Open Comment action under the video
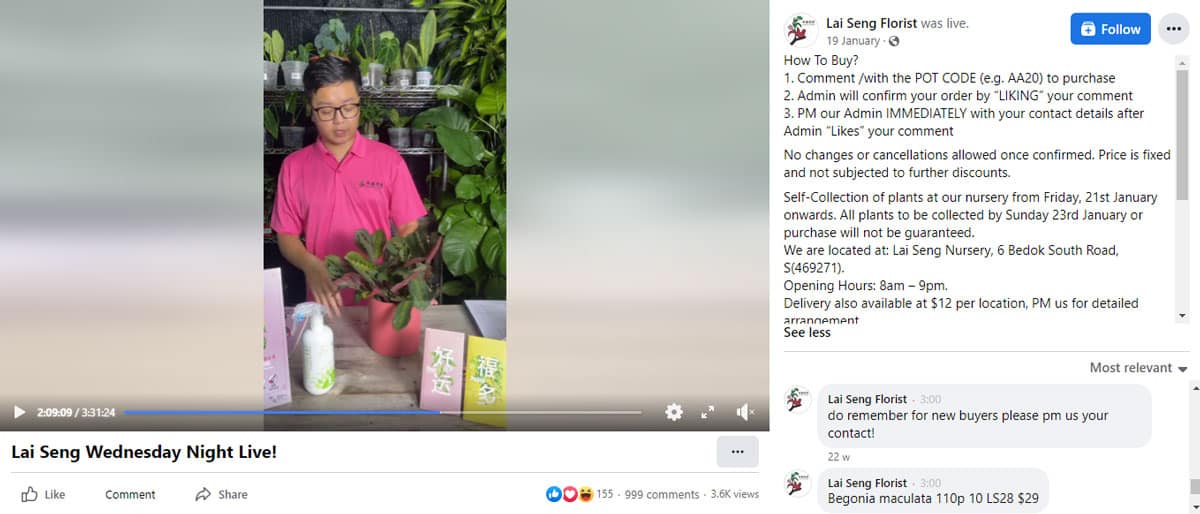1200x514 pixels. (130, 494)
